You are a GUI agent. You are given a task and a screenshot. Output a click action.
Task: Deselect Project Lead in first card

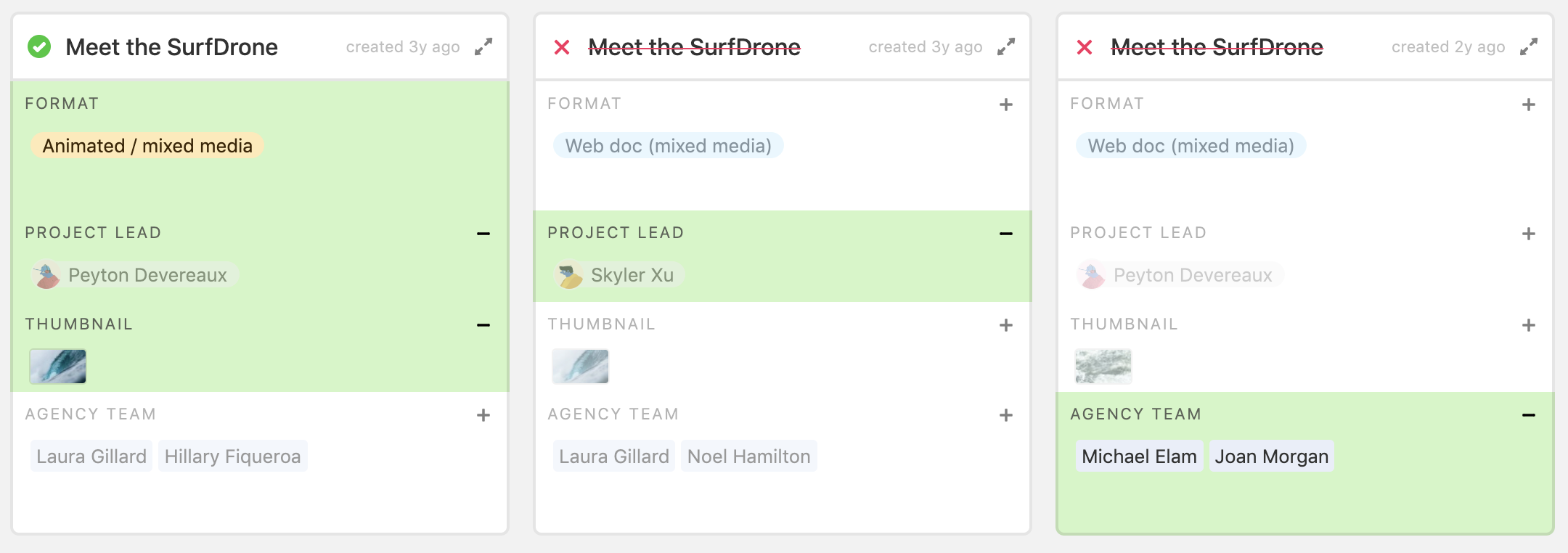(x=483, y=234)
